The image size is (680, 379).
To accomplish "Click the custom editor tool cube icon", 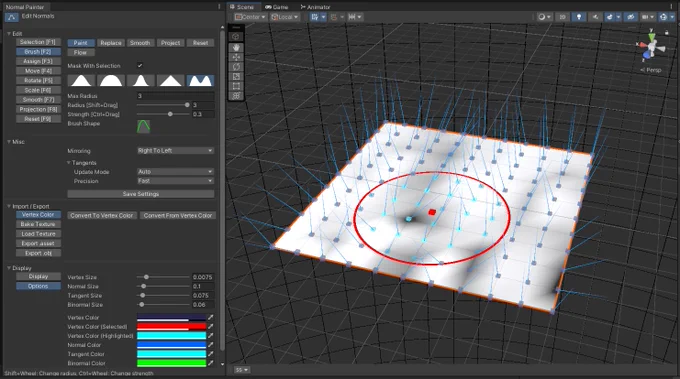I will point(236,37).
